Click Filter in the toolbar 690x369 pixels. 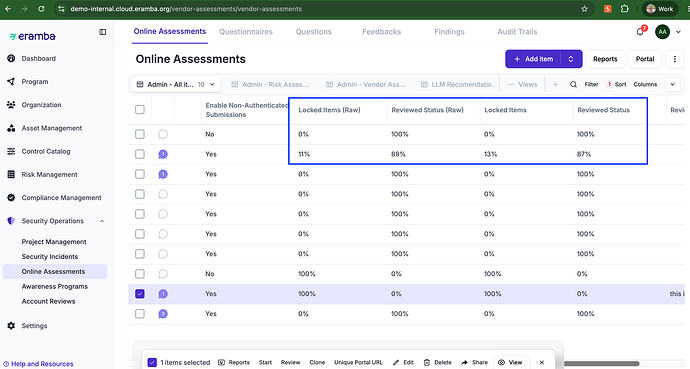coord(591,84)
